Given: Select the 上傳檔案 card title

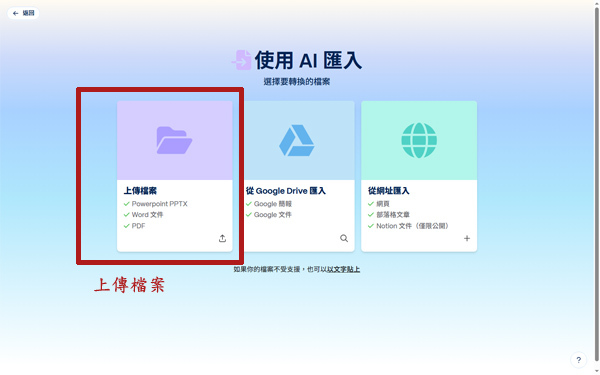Looking at the screenshot, I should [x=140, y=191].
